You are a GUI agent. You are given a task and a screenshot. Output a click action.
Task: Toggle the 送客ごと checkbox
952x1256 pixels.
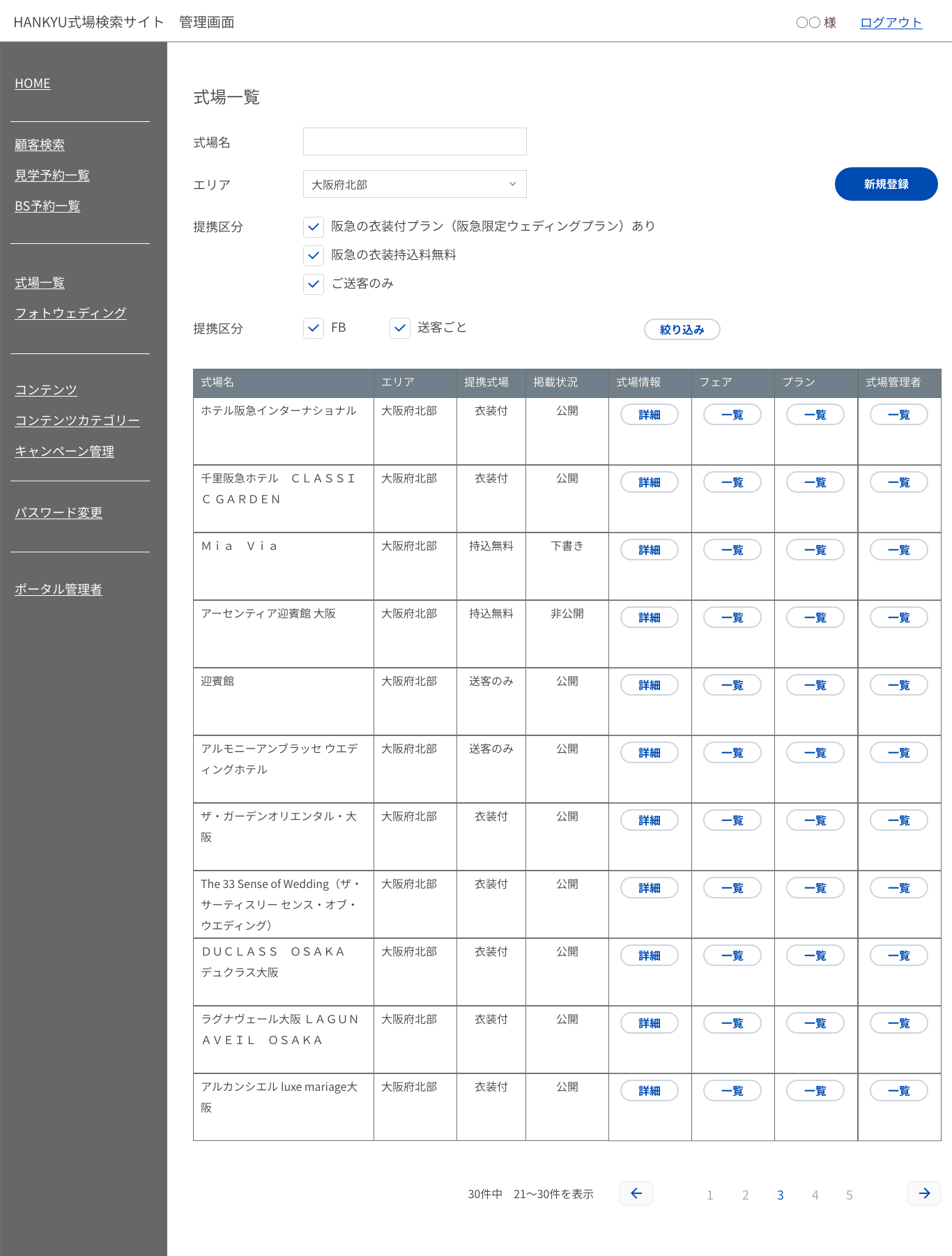400,328
